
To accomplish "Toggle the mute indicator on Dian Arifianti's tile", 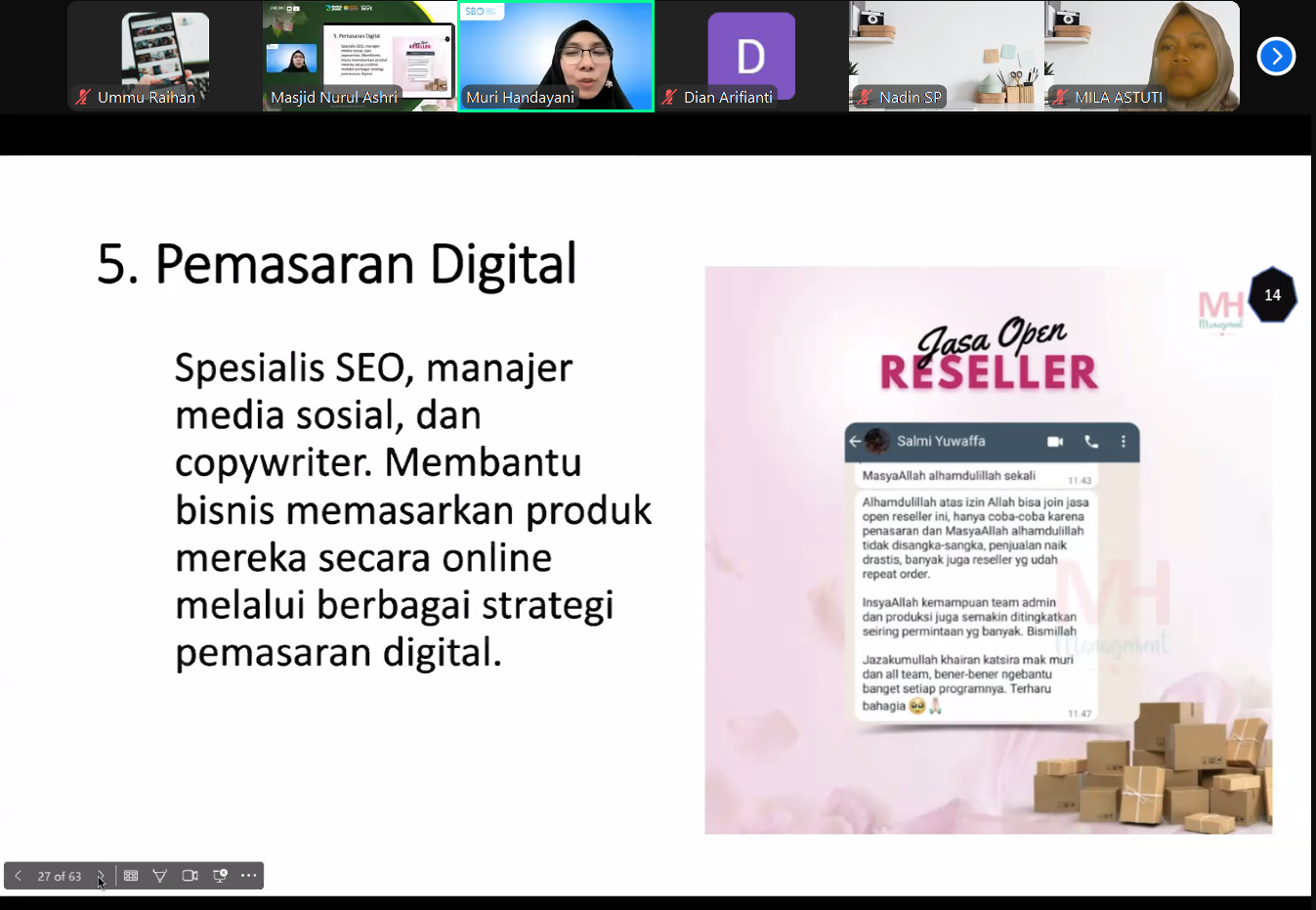I will [x=668, y=98].
